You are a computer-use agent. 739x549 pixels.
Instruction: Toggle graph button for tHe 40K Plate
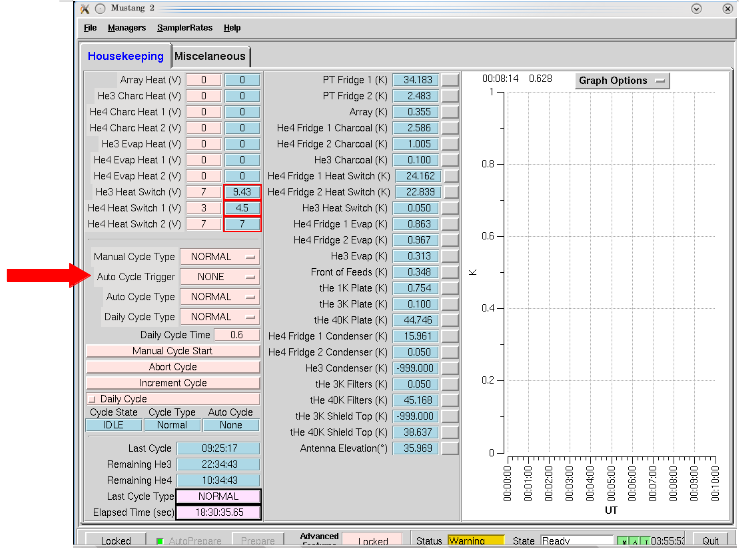(x=450, y=320)
